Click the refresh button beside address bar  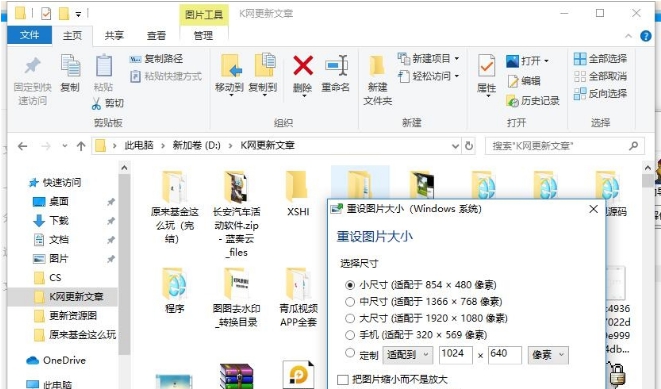468,146
